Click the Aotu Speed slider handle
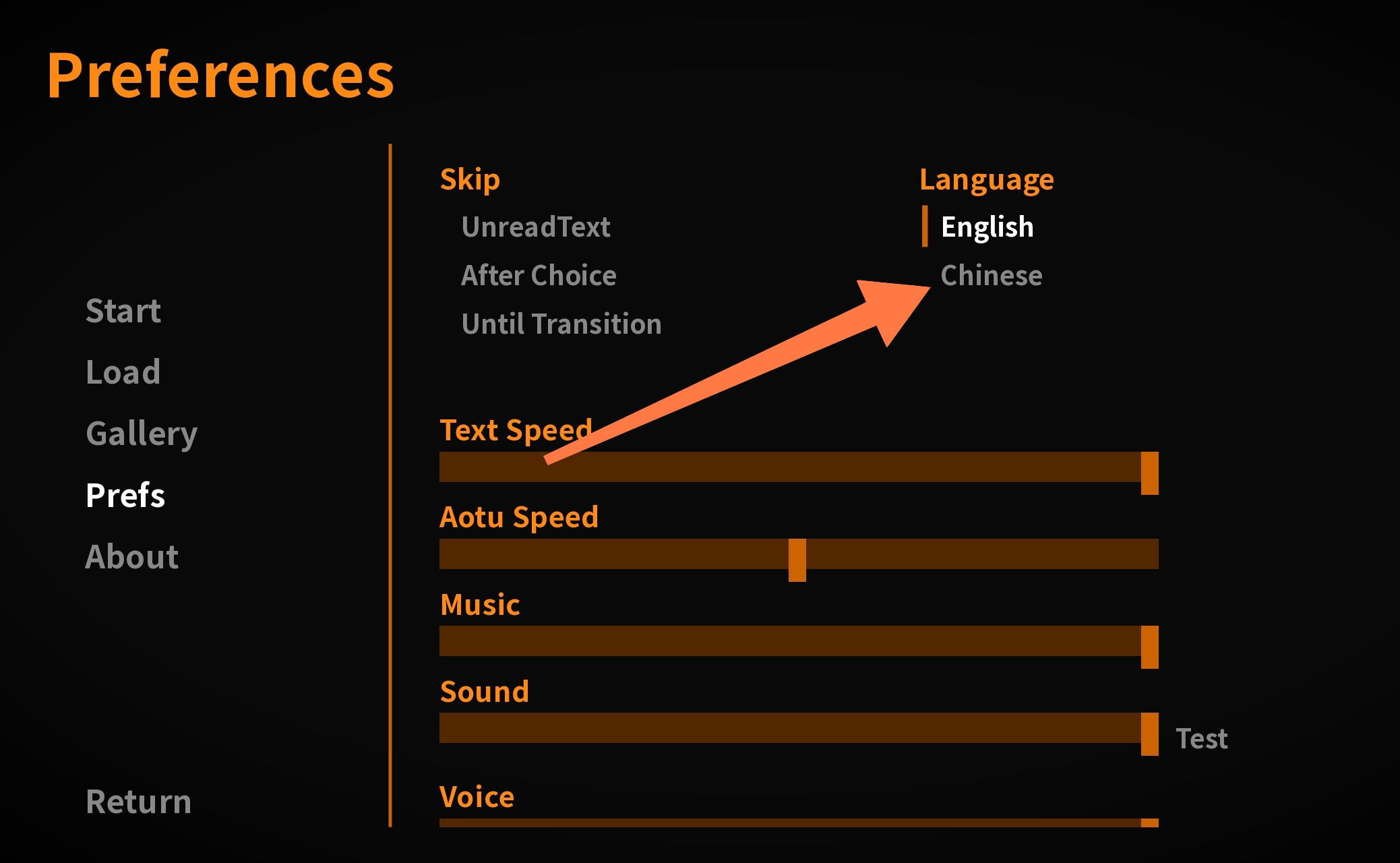Screen dimensions: 1400x863 797,559
